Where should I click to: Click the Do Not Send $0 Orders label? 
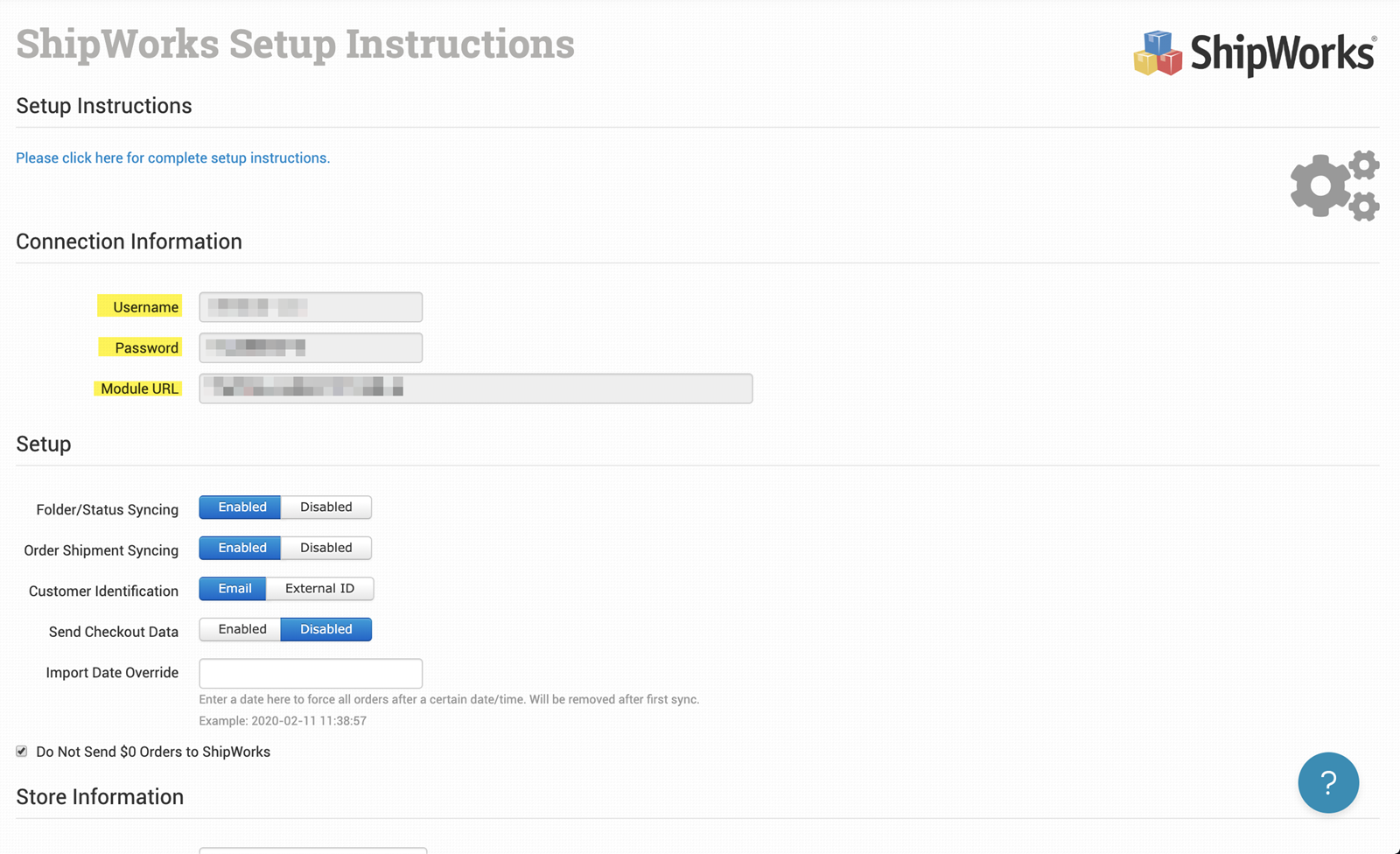tap(153, 752)
